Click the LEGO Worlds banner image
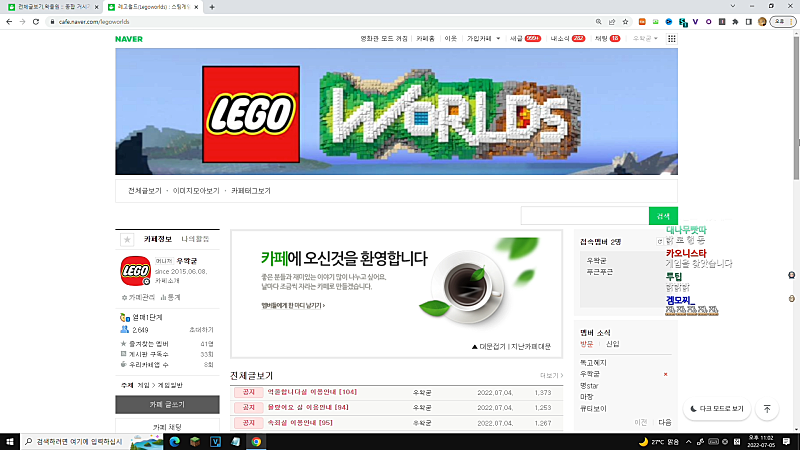Image resolution: width=800 pixels, height=450 pixels. pos(396,112)
